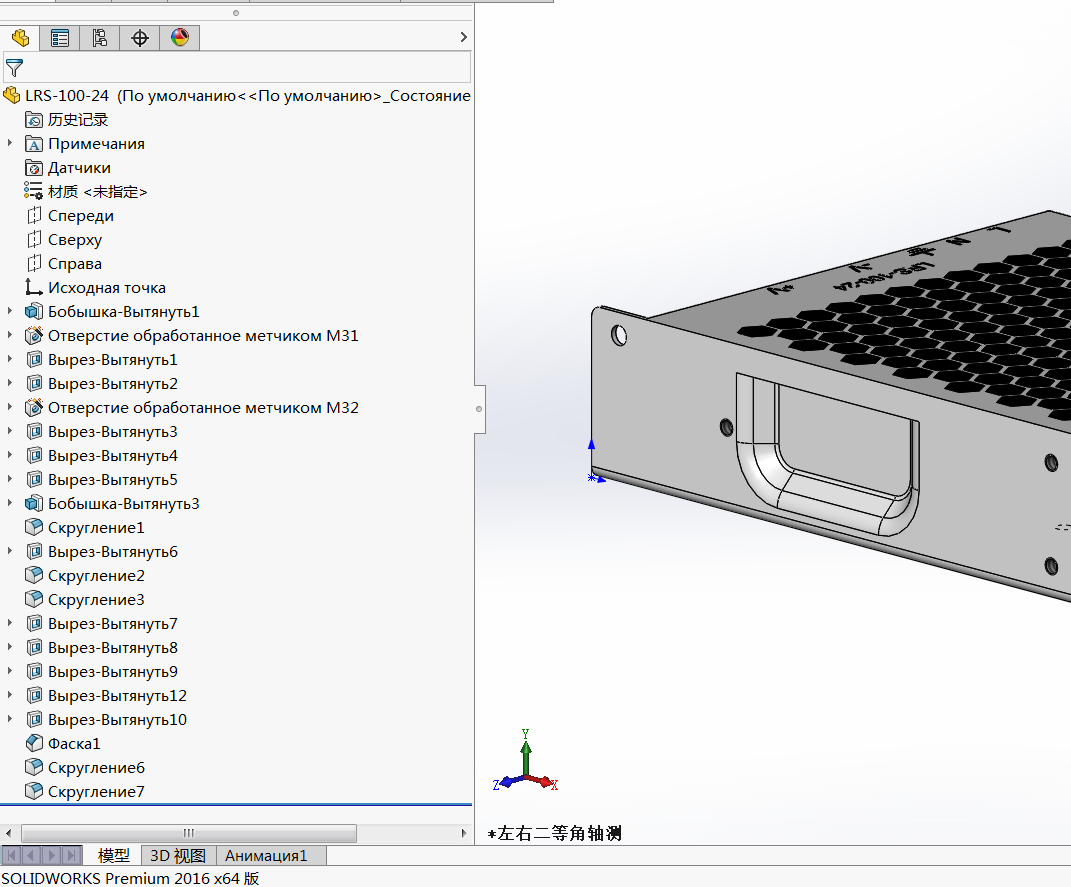
Task: Expand the Бобышка-Вытянуть1 feature node
Action: coord(10,312)
